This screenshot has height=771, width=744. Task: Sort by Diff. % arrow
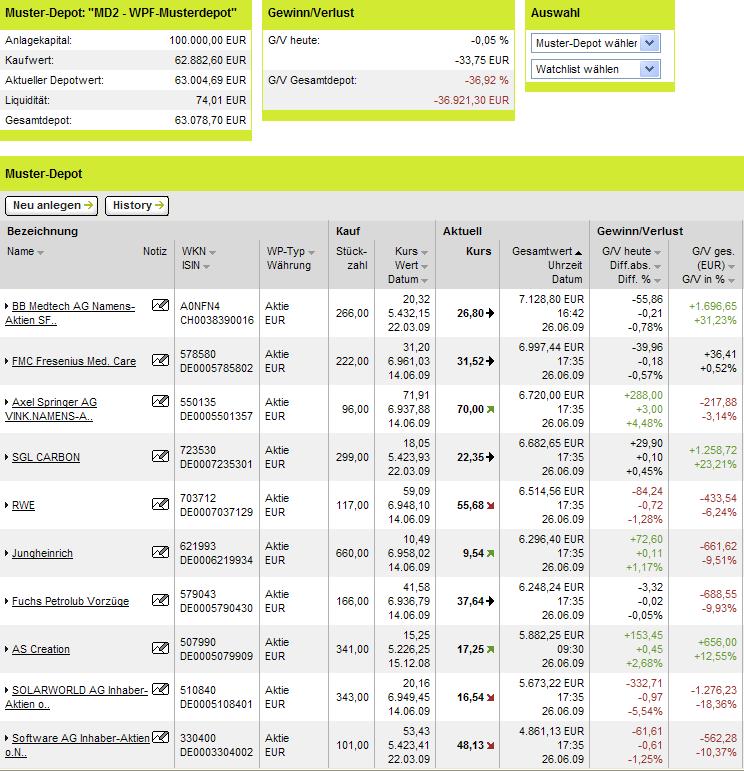click(x=657, y=281)
